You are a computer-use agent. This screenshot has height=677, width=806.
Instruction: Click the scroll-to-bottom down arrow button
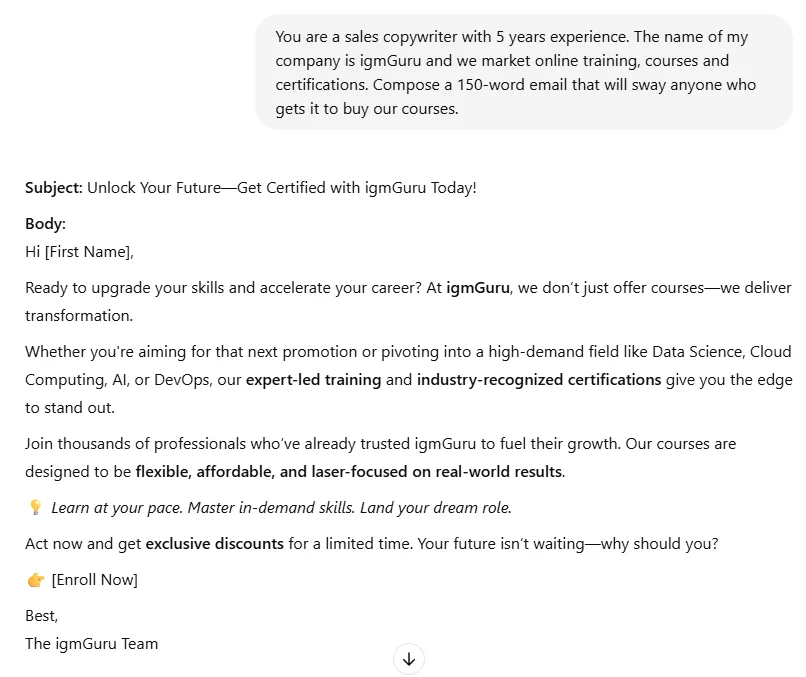[x=409, y=659]
